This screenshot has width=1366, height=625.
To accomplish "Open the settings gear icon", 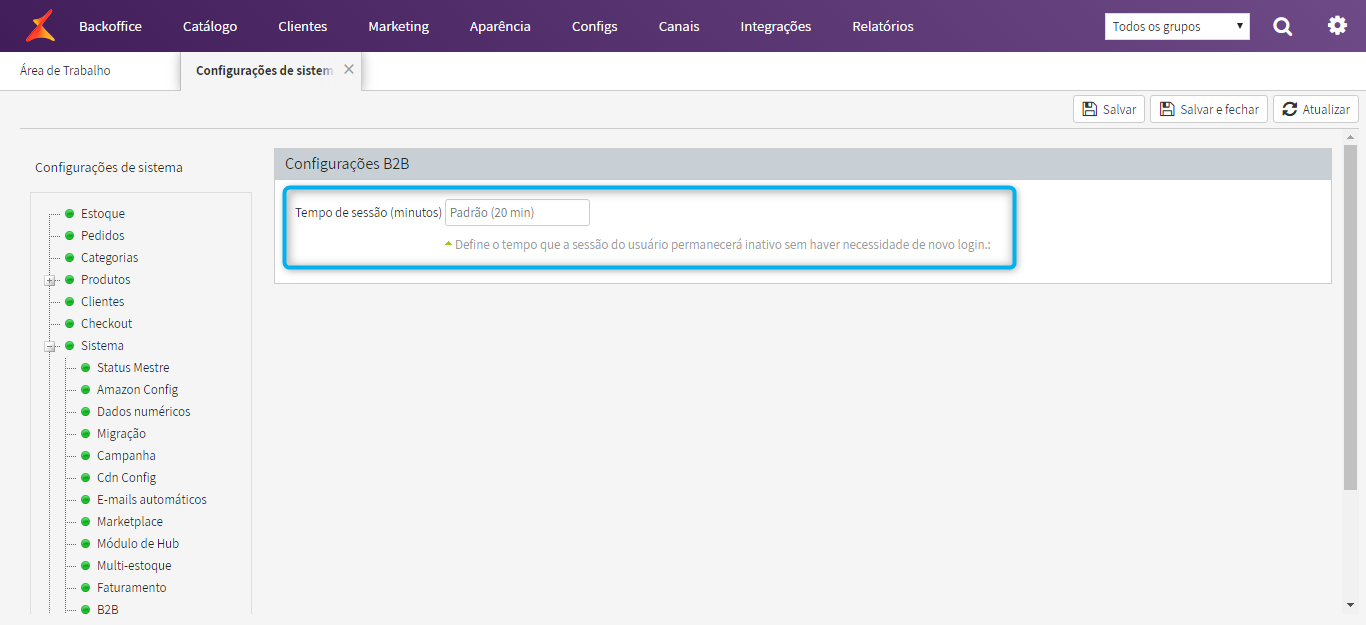I will click(x=1337, y=25).
